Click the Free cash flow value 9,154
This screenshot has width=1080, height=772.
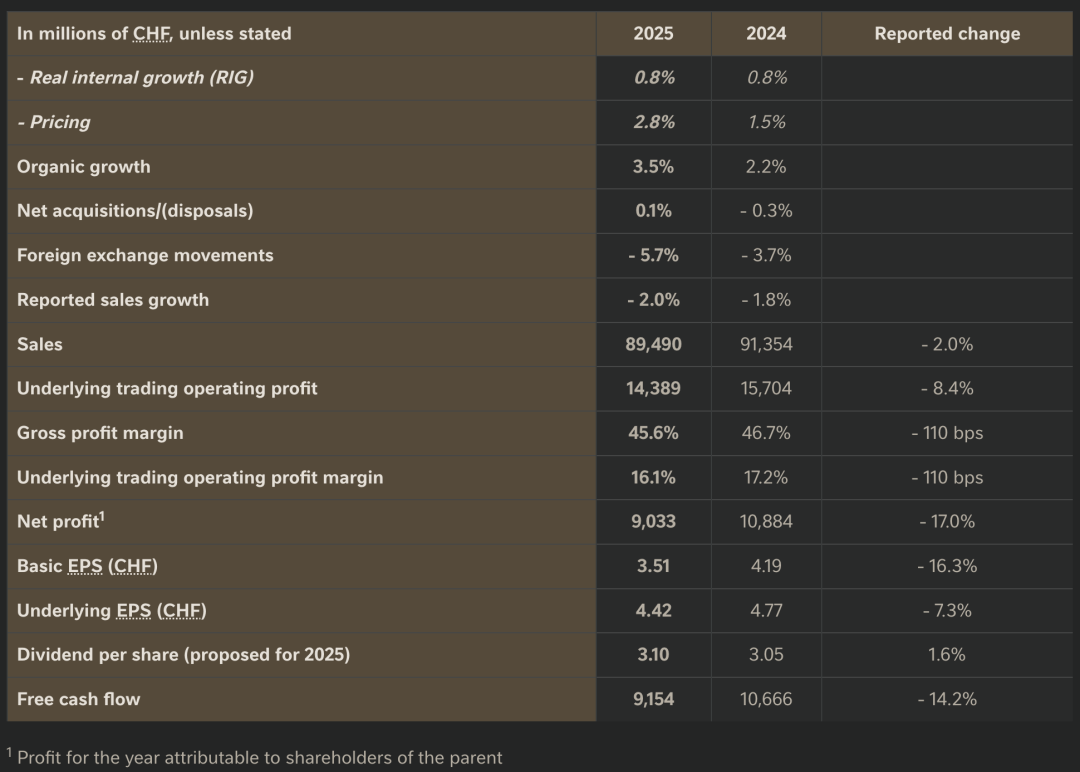(x=653, y=699)
